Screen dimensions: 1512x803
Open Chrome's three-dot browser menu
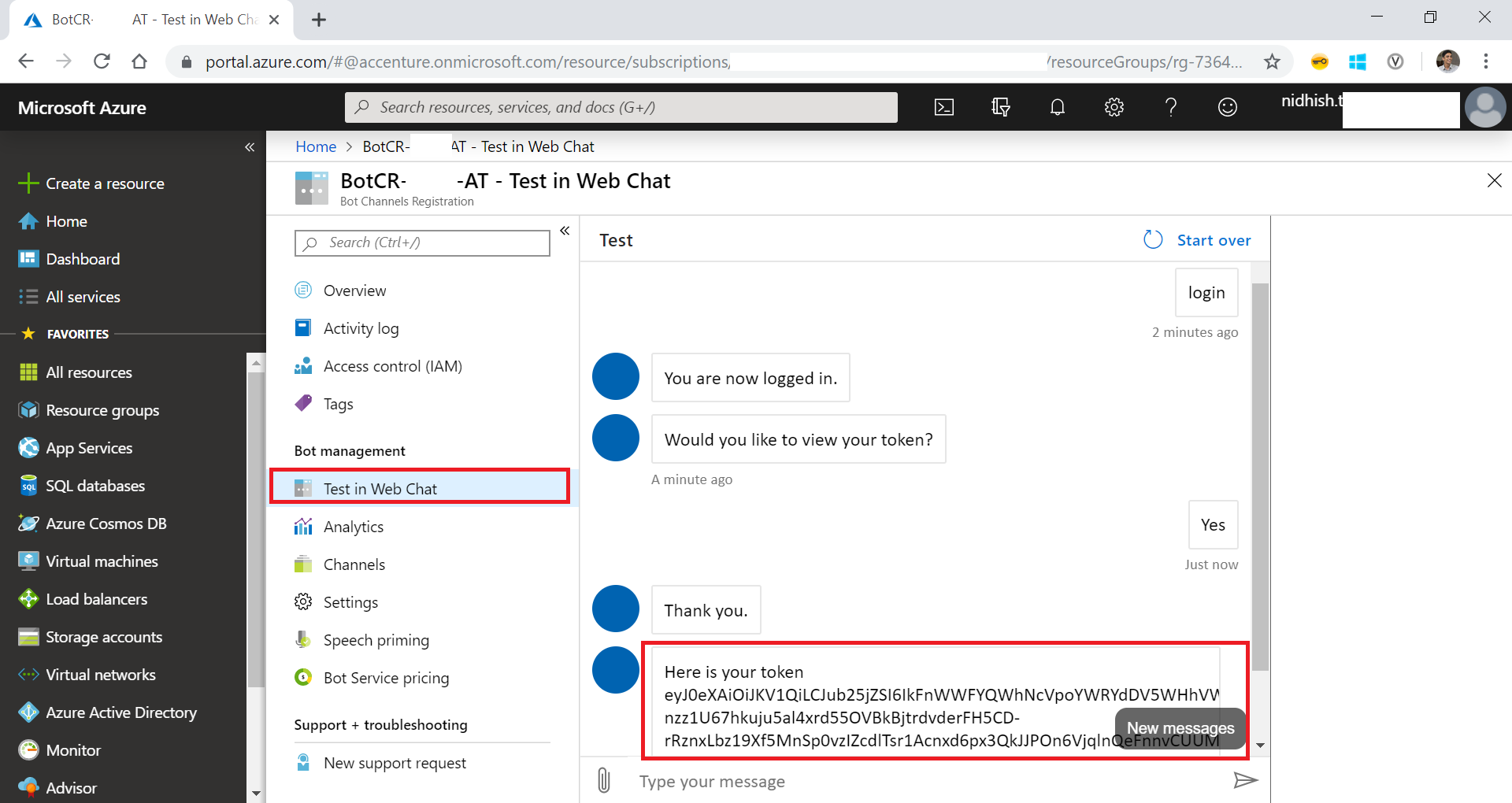[1486, 61]
